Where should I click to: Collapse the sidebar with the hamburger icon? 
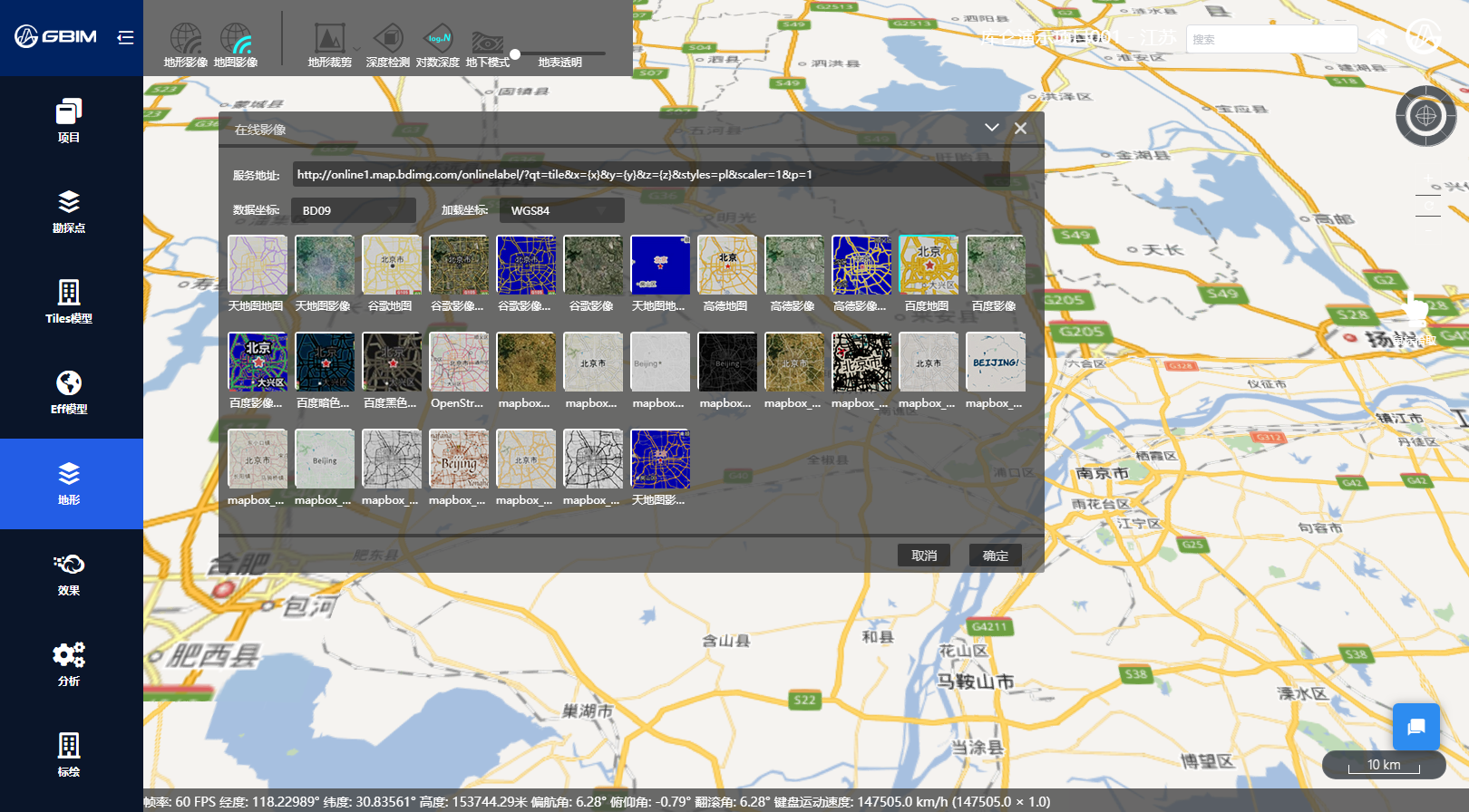(x=125, y=37)
